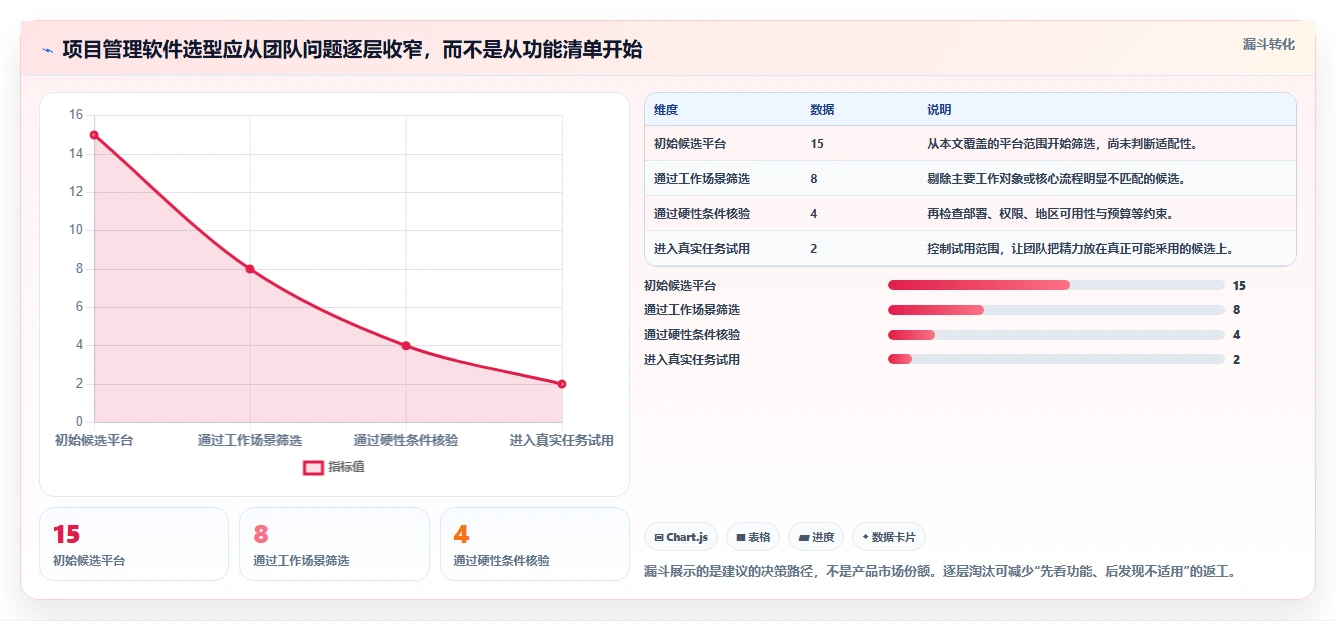Click the chart data point for 进入真实任务试用
Screen dimensions: 1336x621
pyautogui.click(x=562, y=384)
